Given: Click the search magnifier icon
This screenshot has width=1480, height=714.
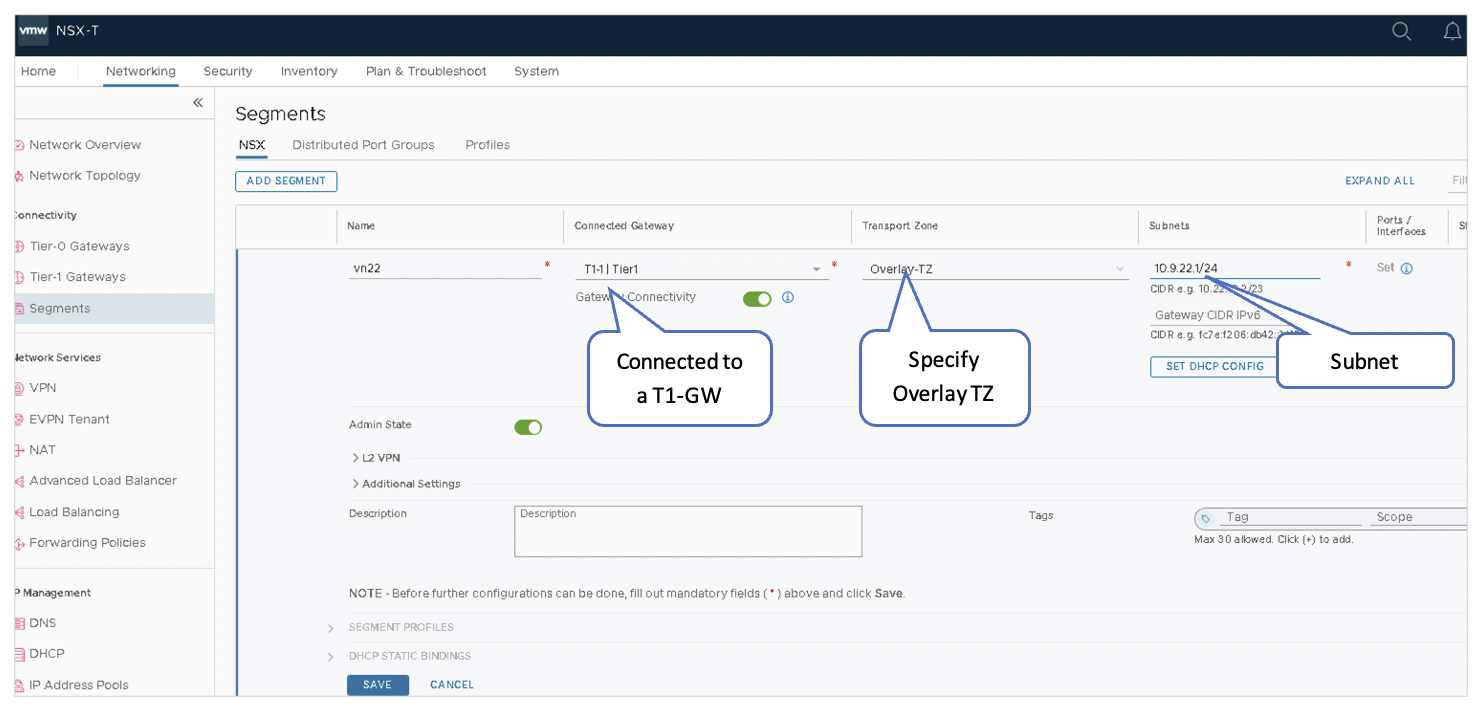Looking at the screenshot, I should pos(1402,31).
